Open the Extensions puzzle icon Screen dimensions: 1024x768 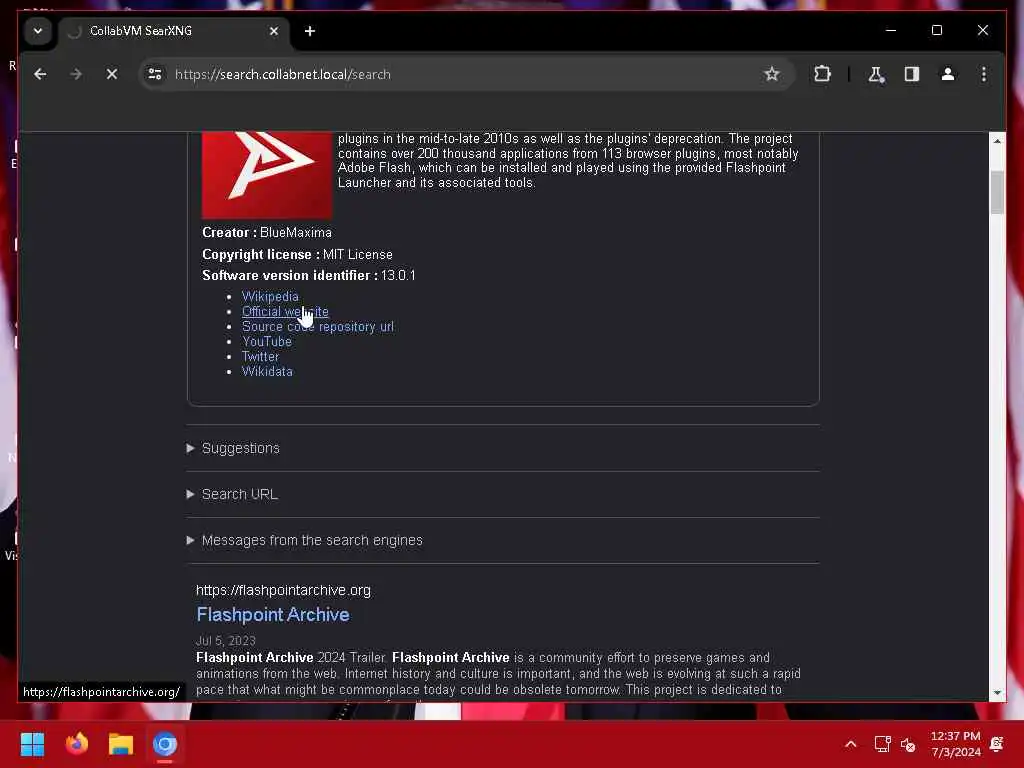822,74
